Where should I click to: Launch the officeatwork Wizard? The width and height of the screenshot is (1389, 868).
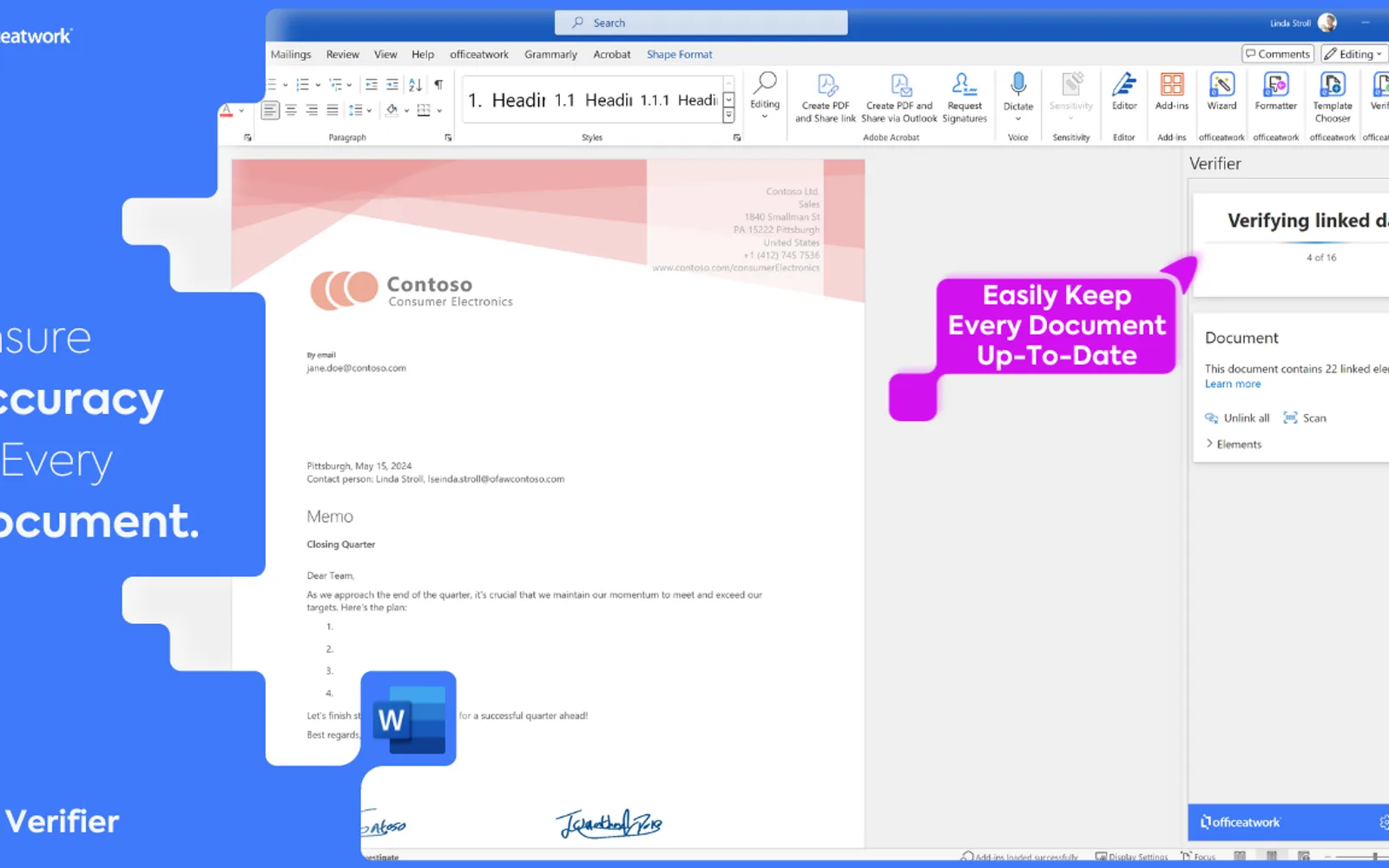(1221, 92)
